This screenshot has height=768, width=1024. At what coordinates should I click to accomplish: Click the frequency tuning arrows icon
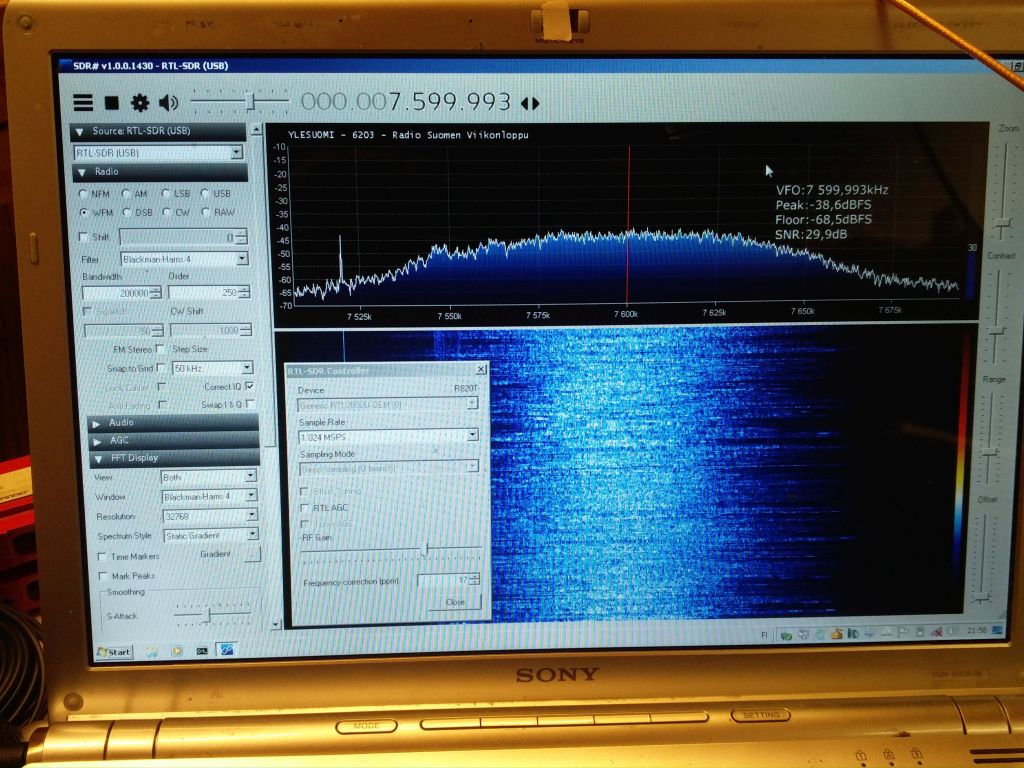(530, 103)
